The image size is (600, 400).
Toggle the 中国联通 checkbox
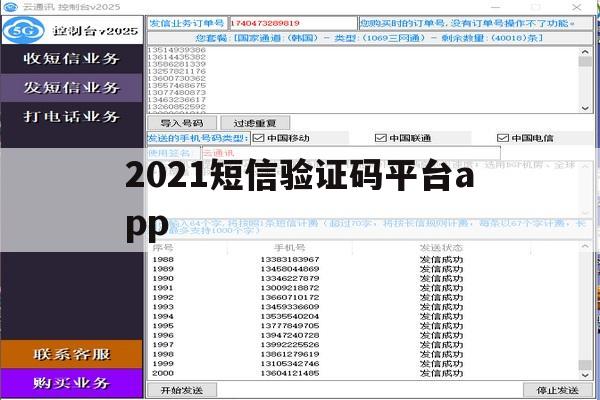380,138
